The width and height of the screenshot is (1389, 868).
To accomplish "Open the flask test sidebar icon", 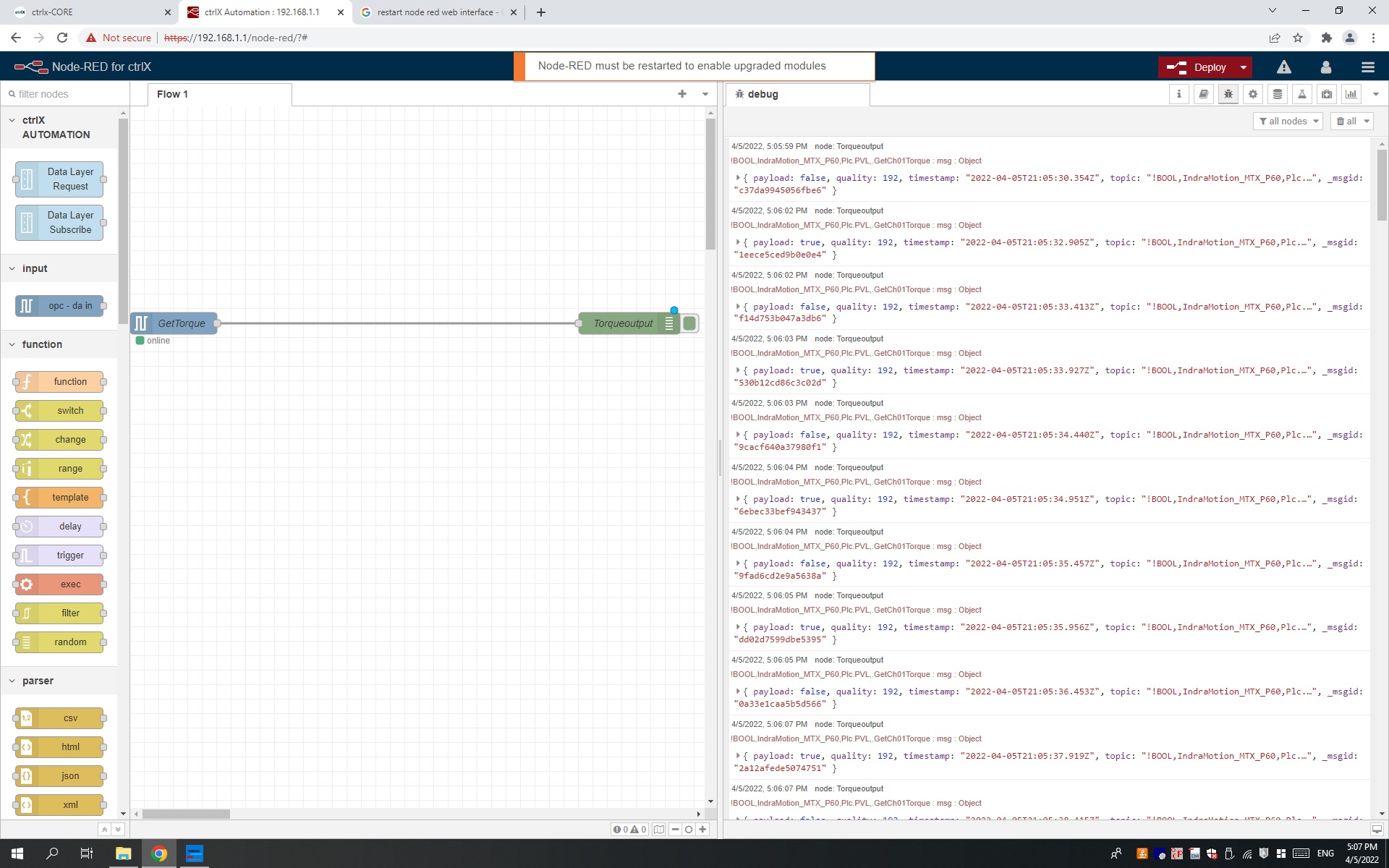I will click(1302, 94).
